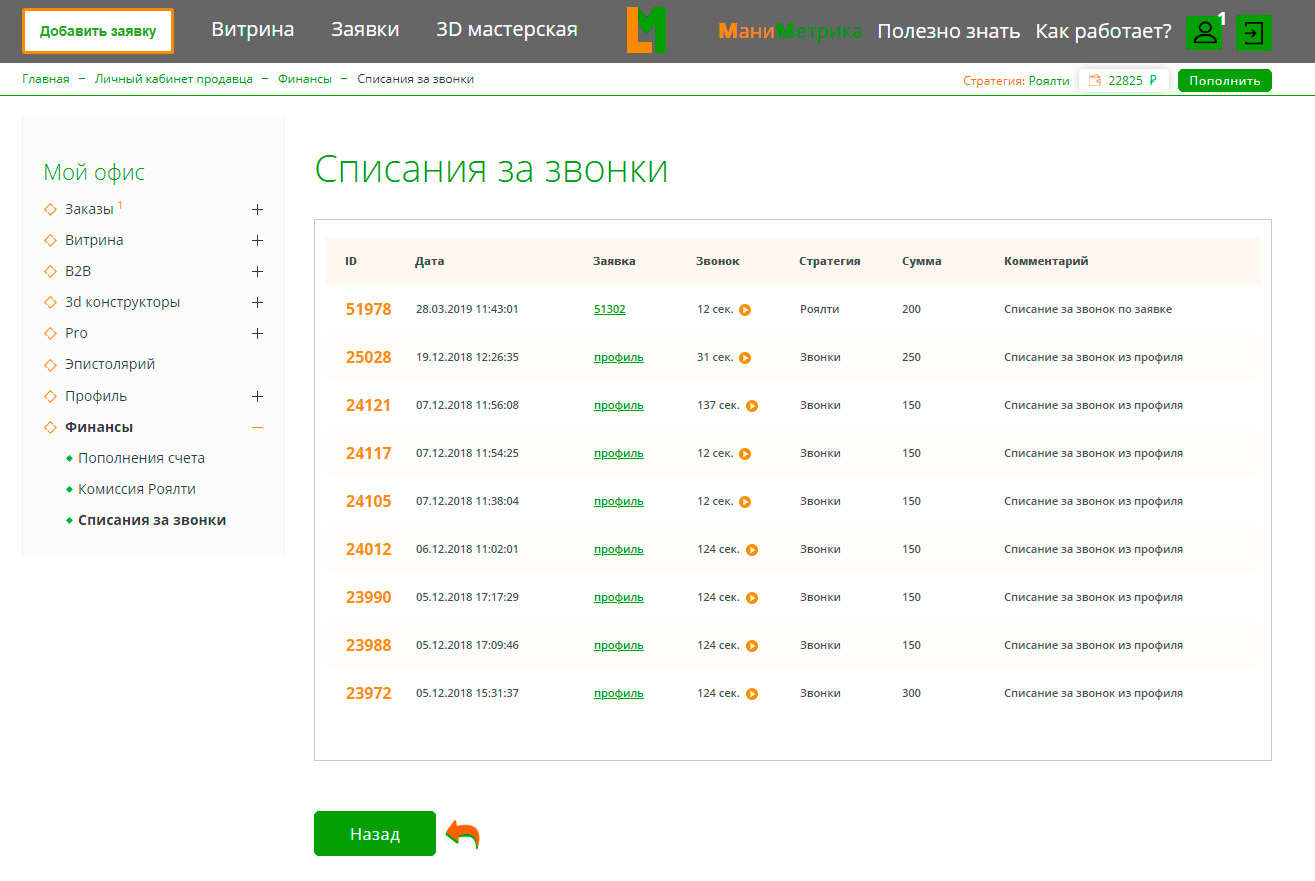This screenshot has width=1315, height=881.
Task: Click the wallet balance 22825 ₽
Action: click(x=1123, y=81)
